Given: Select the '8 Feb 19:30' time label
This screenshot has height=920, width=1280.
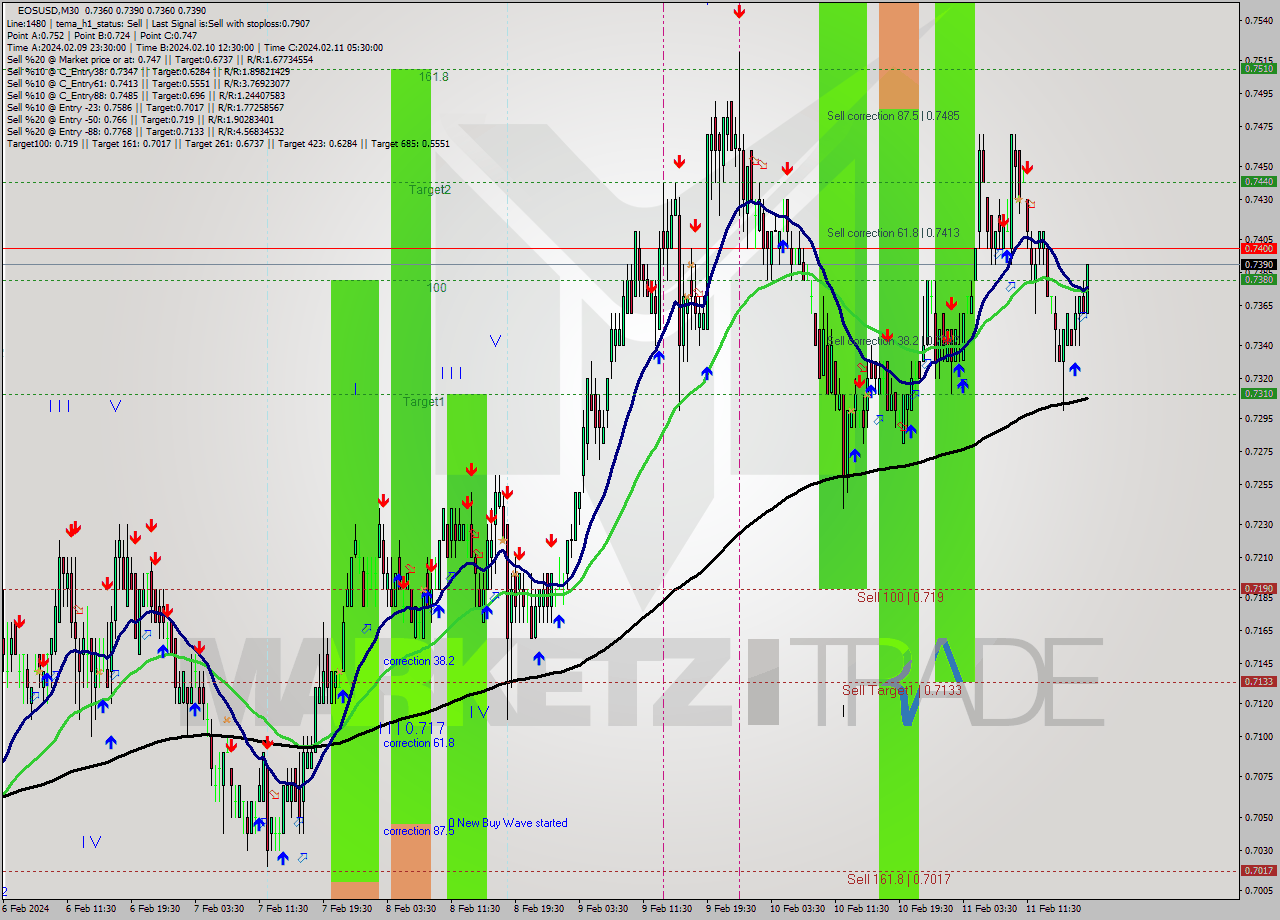Looking at the screenshot, I should coord(539,909).
